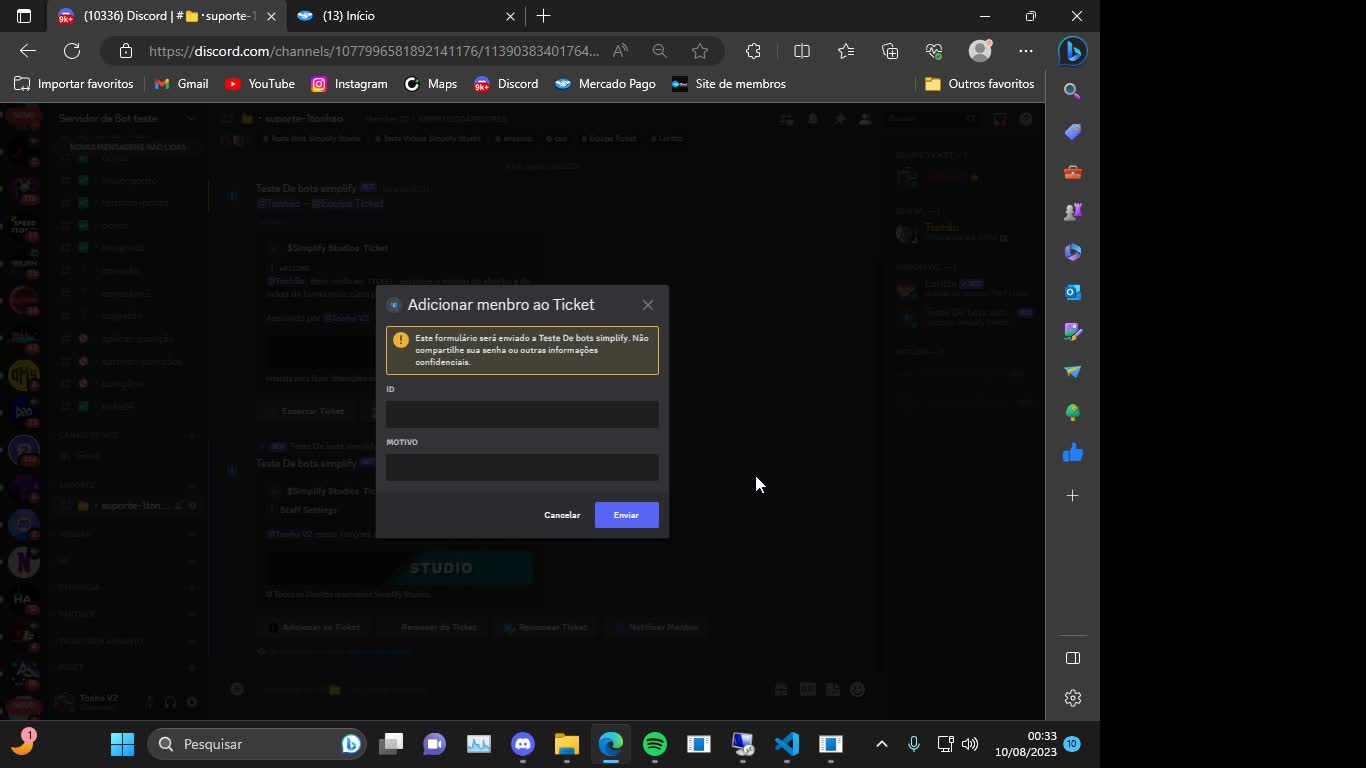Cancel the Adicionar menbro ao Ticket form
Screen dimensions: 1366x768
pyautogui.click(x=561, y=514)
